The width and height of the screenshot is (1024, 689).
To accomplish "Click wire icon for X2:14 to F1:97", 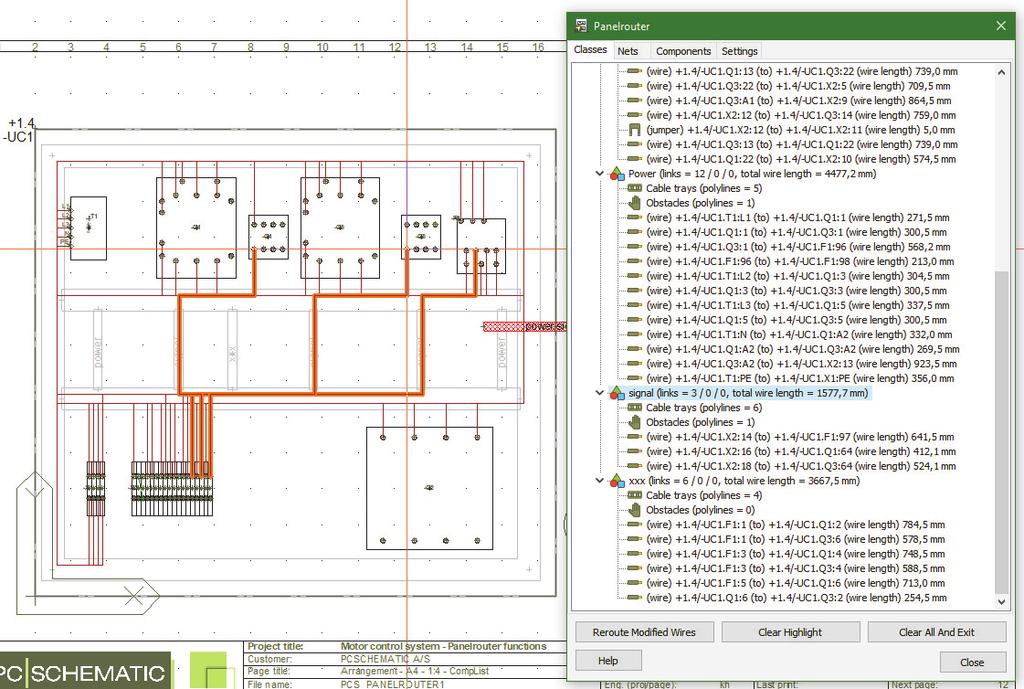I will pos(634,437).
